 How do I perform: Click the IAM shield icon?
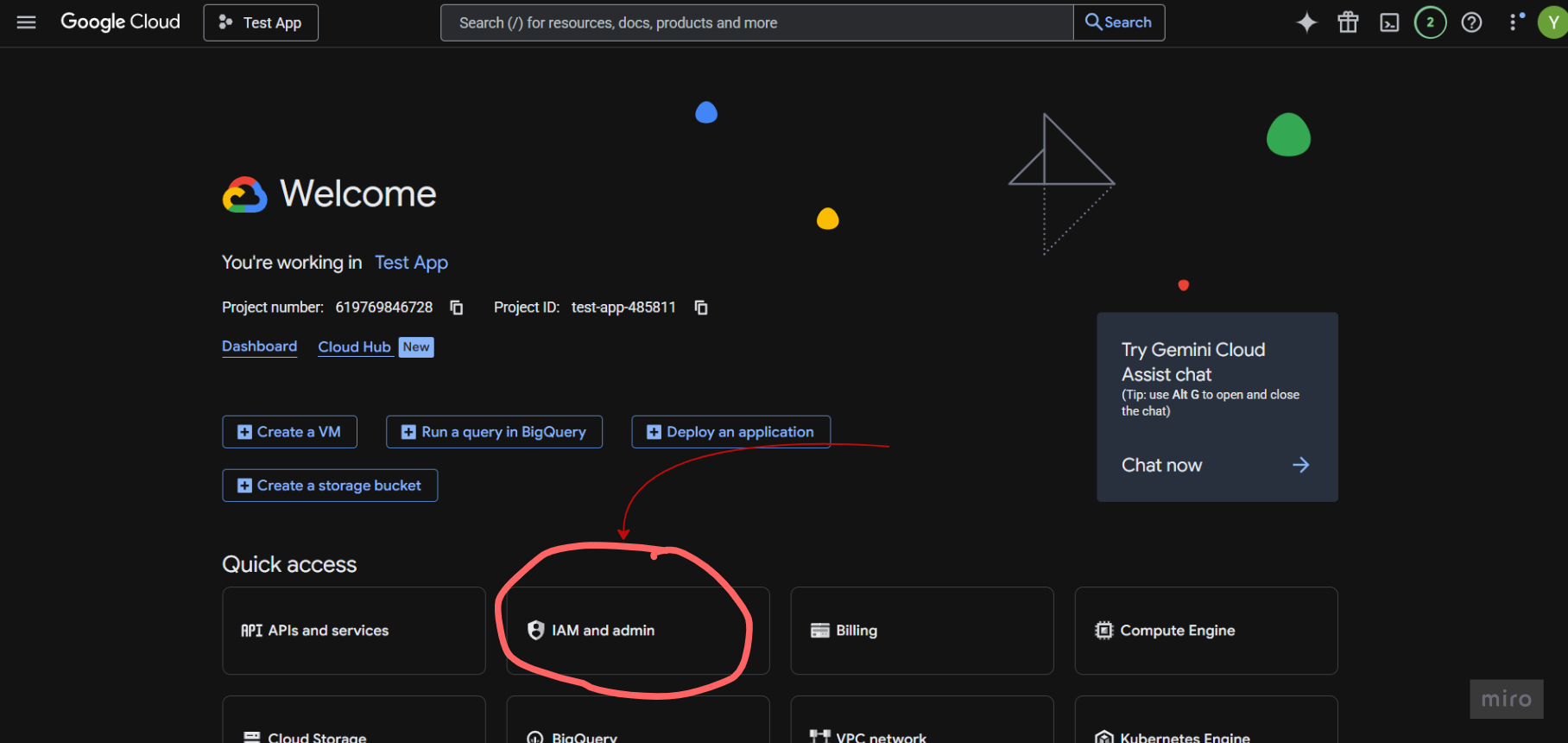pos(535,631)
